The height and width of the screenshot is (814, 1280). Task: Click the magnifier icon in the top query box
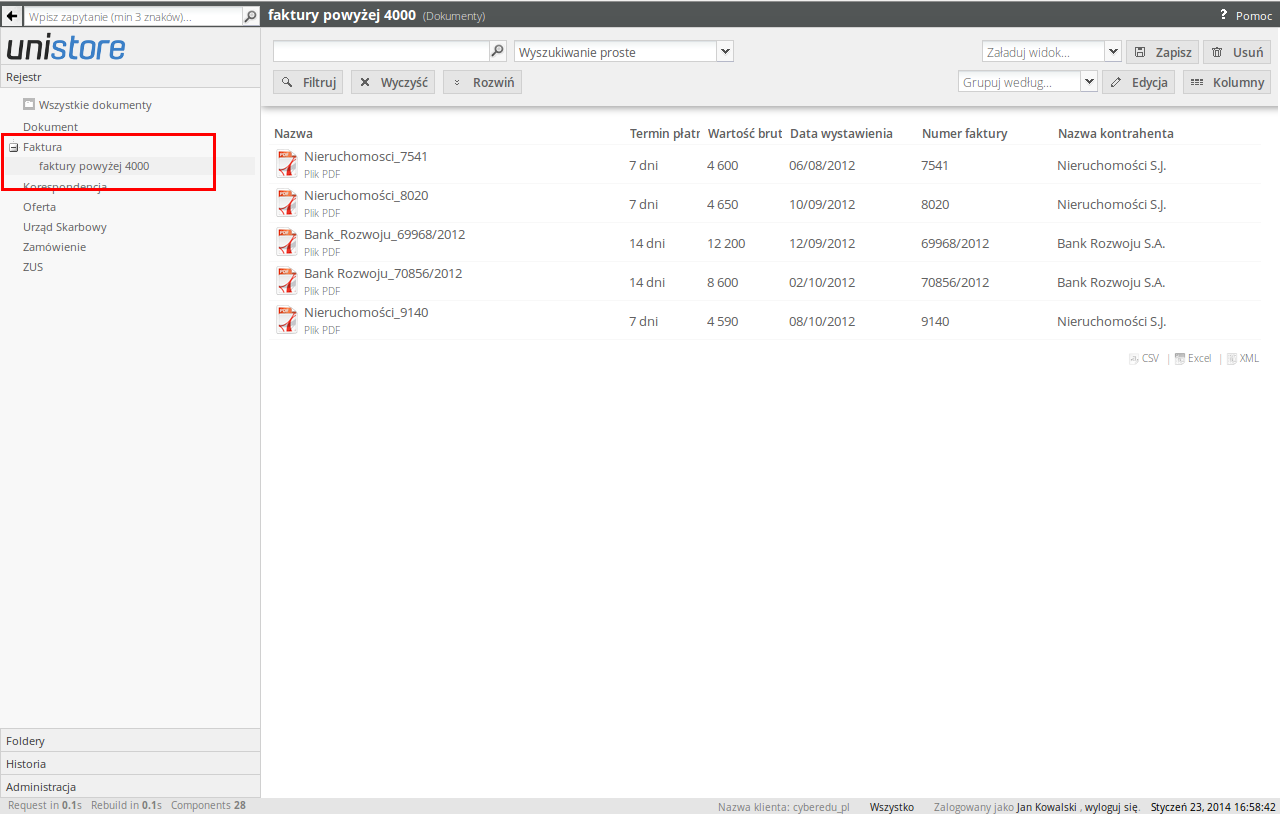(251, 16)
